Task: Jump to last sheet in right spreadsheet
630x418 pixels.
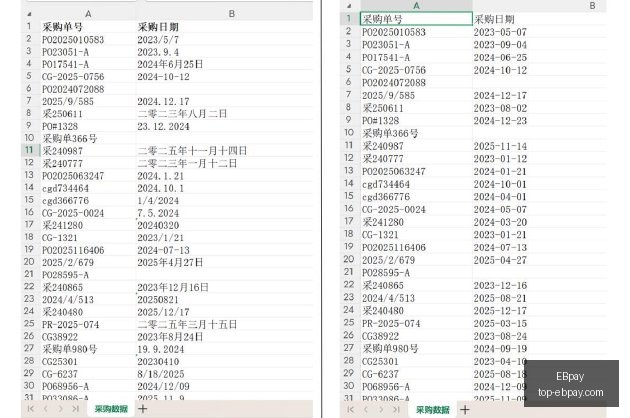Action: click(x=396, y=410)
